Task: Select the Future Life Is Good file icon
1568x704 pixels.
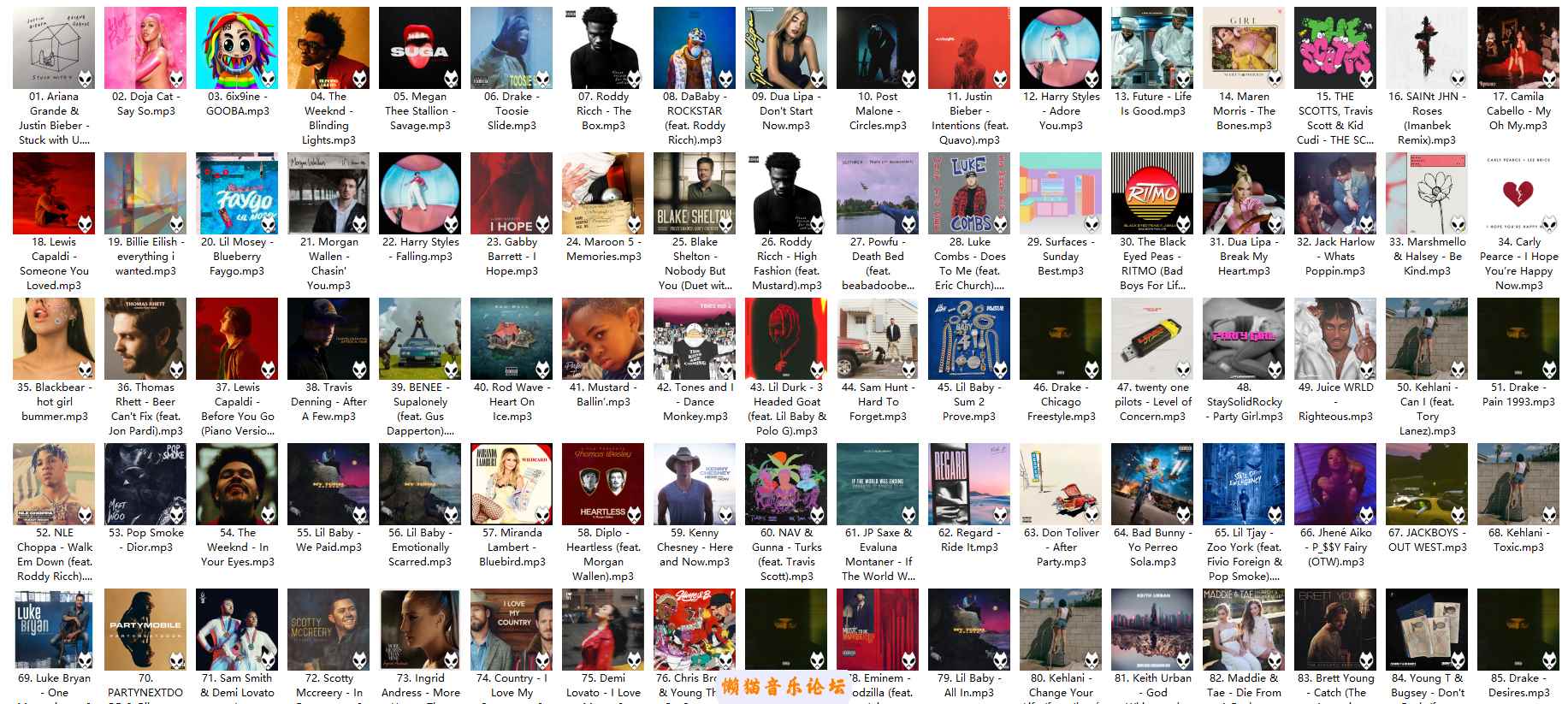Action: pos(1152,48)
